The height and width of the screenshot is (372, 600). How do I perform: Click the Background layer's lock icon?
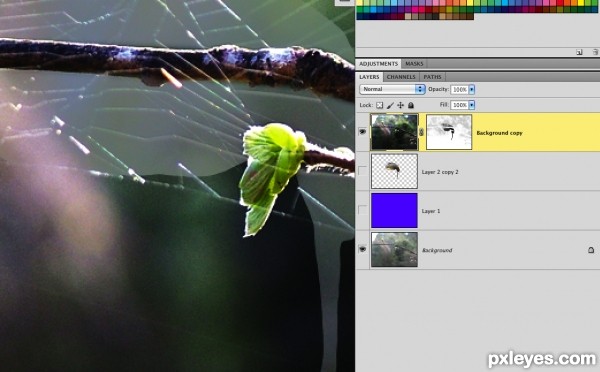(x=591, y=250)
